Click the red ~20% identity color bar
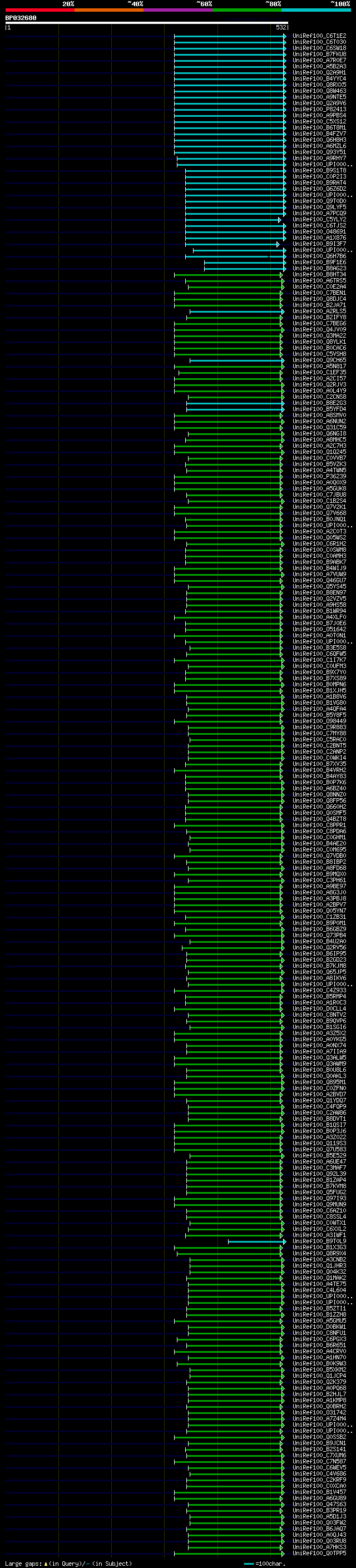Image resolution: width=356 pixels, height=1568 pixels. (40, 10)
